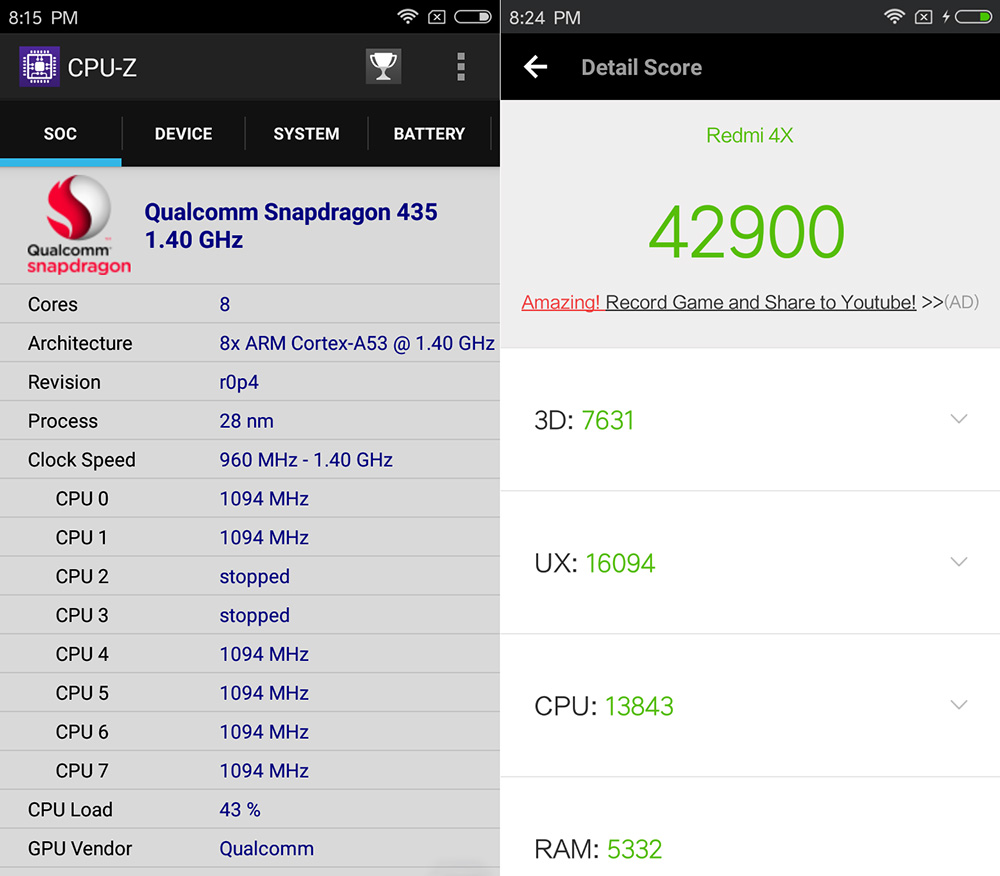Tap the no-SIM icon in CPU-Z status bar
1000x876 pixels.
[437, 17]
